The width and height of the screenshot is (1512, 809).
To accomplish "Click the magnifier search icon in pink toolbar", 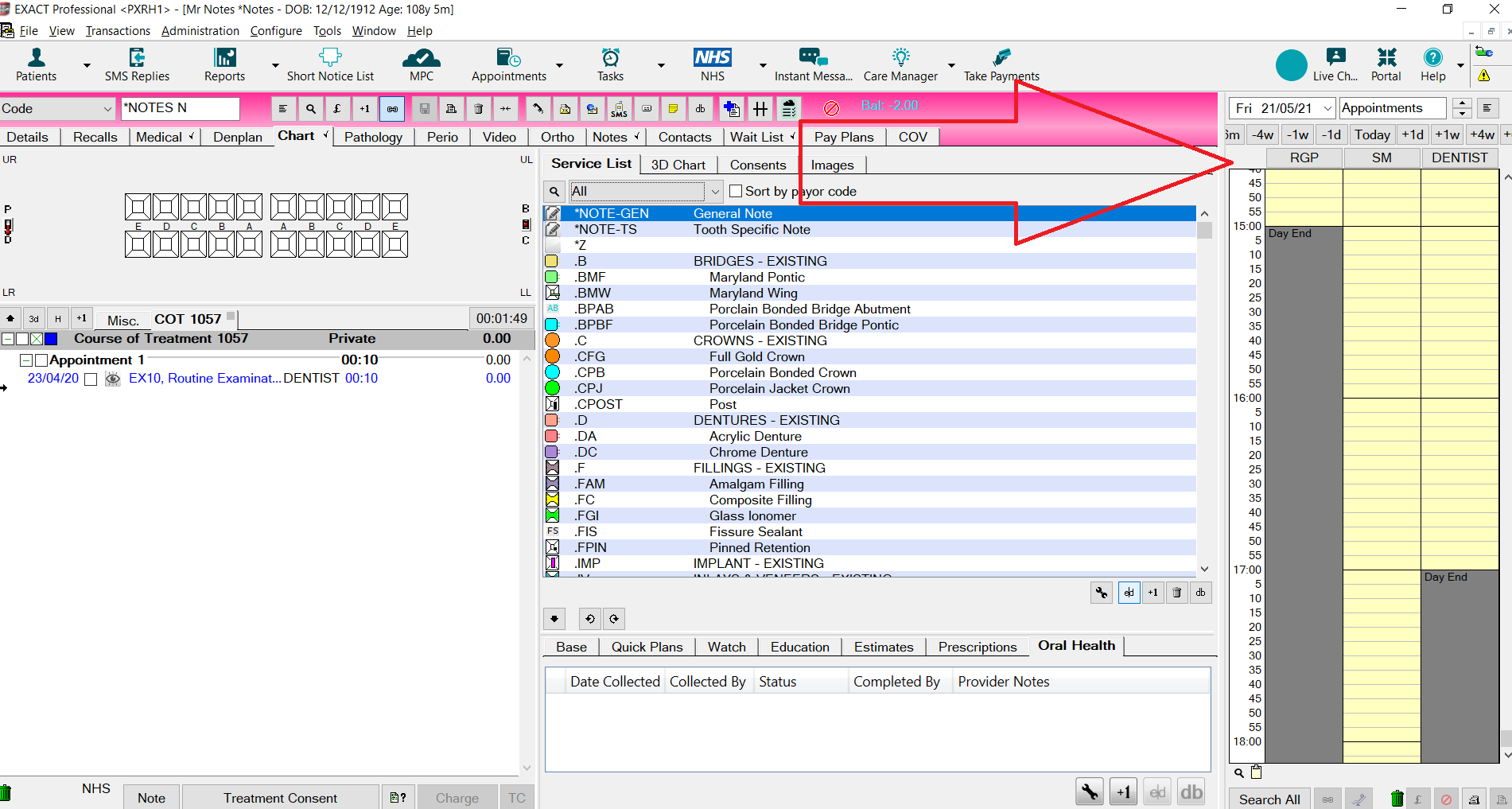I will (x=311, y=109).
